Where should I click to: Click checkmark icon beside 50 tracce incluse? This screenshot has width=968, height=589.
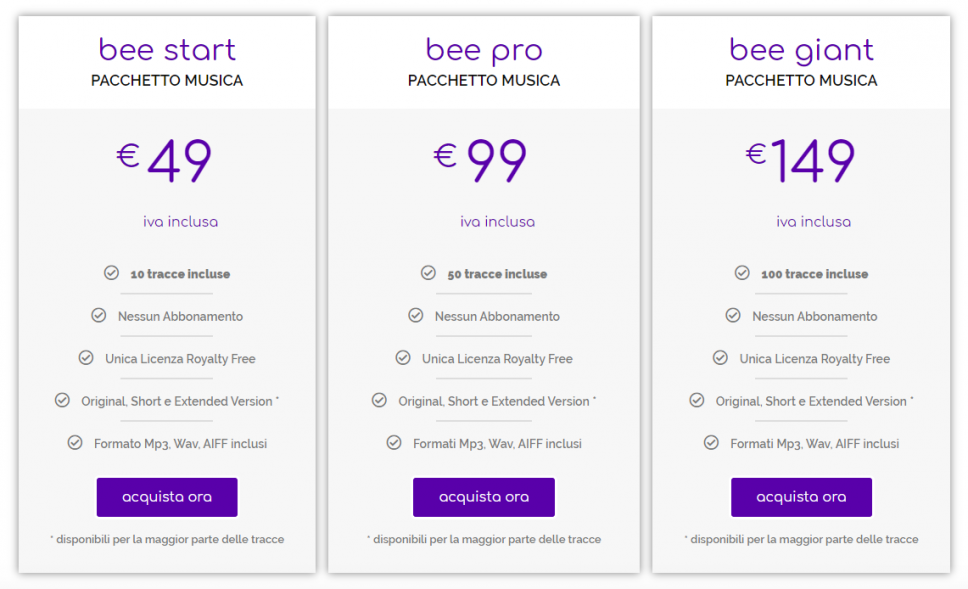428,273
